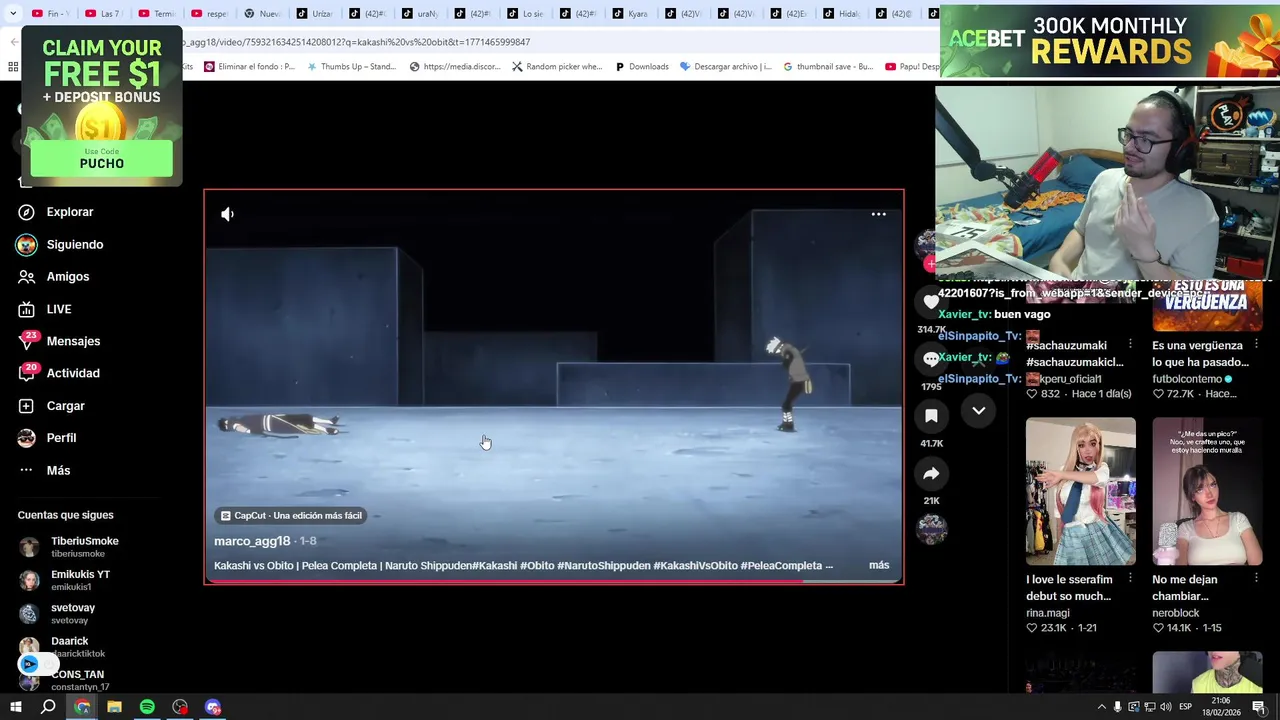Open the three-dot options on the video player

click(x=878, y=214)
